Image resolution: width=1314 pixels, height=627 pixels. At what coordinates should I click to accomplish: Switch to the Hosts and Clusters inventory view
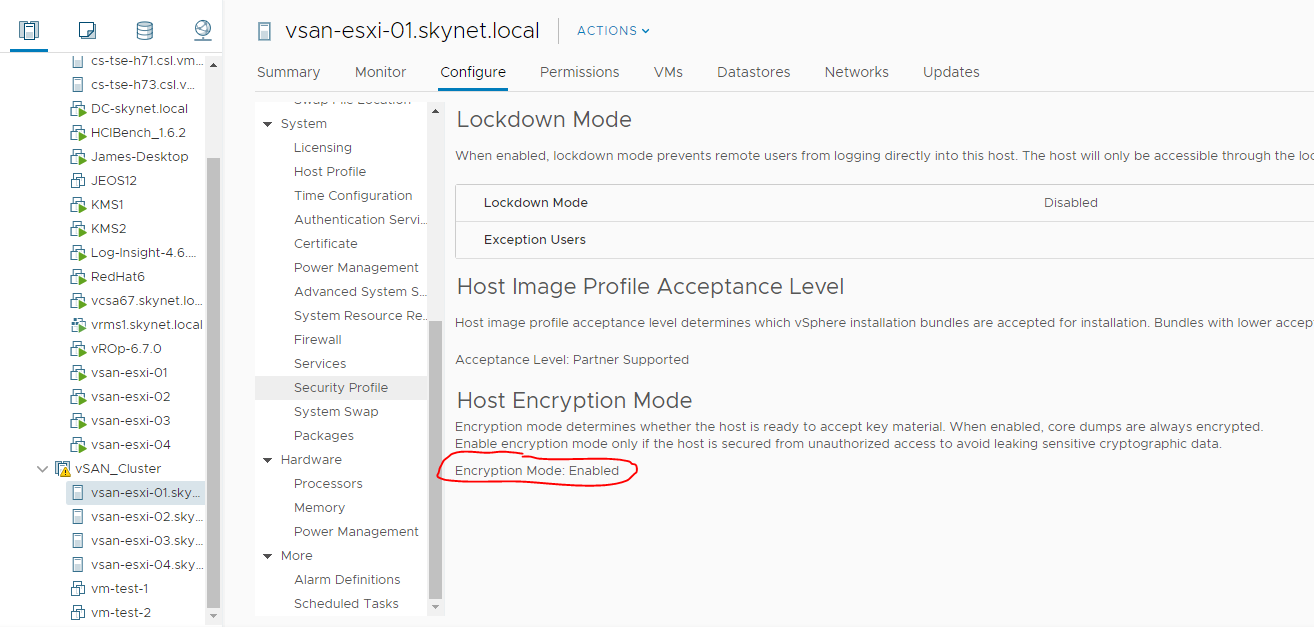pyautogui.click(x=28, y=30)
